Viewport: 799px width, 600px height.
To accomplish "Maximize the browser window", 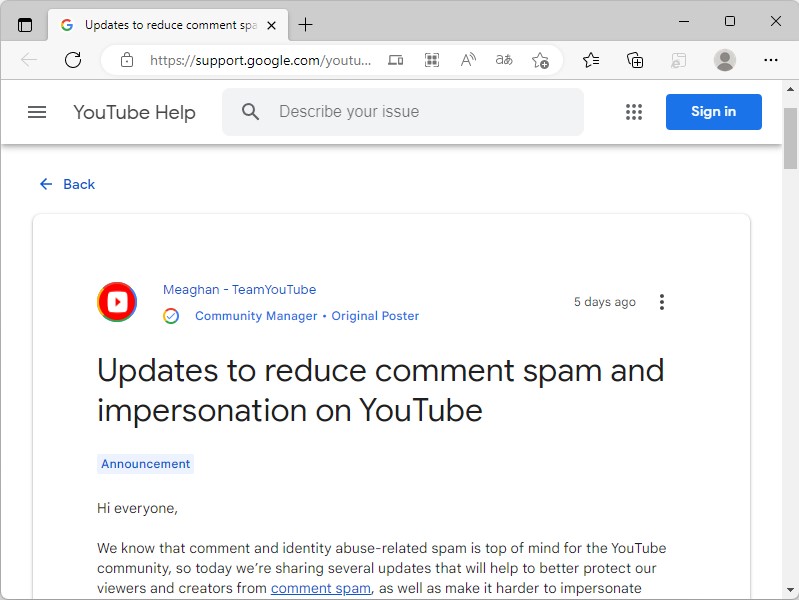I will [730, 21].
